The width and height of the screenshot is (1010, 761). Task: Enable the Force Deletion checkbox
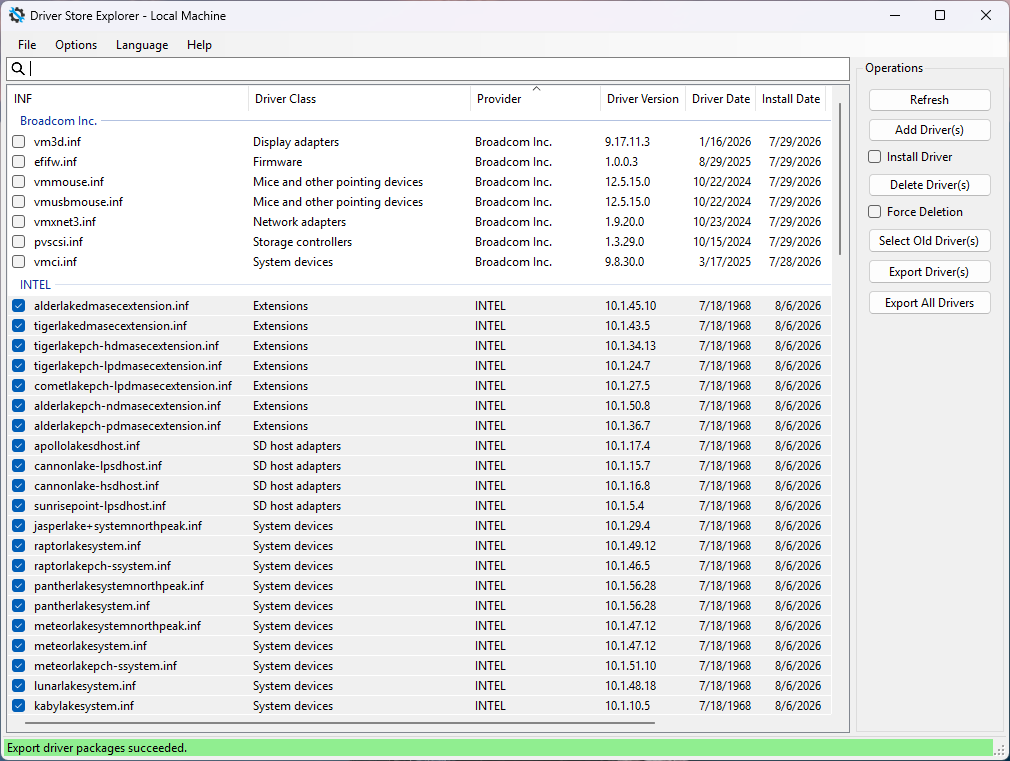[x=875, y=212]
